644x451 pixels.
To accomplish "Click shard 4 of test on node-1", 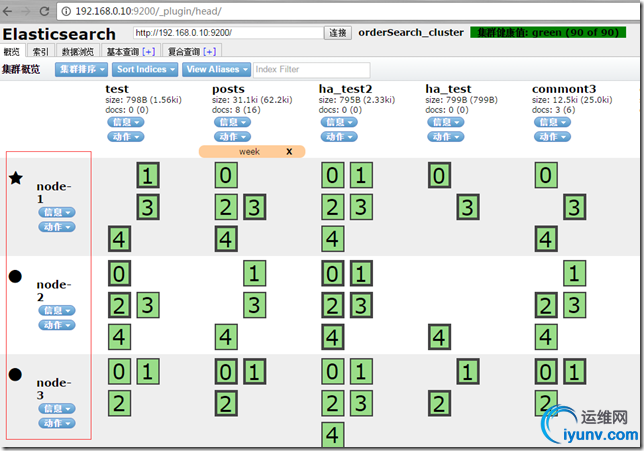I will click(x=120, y=239).
